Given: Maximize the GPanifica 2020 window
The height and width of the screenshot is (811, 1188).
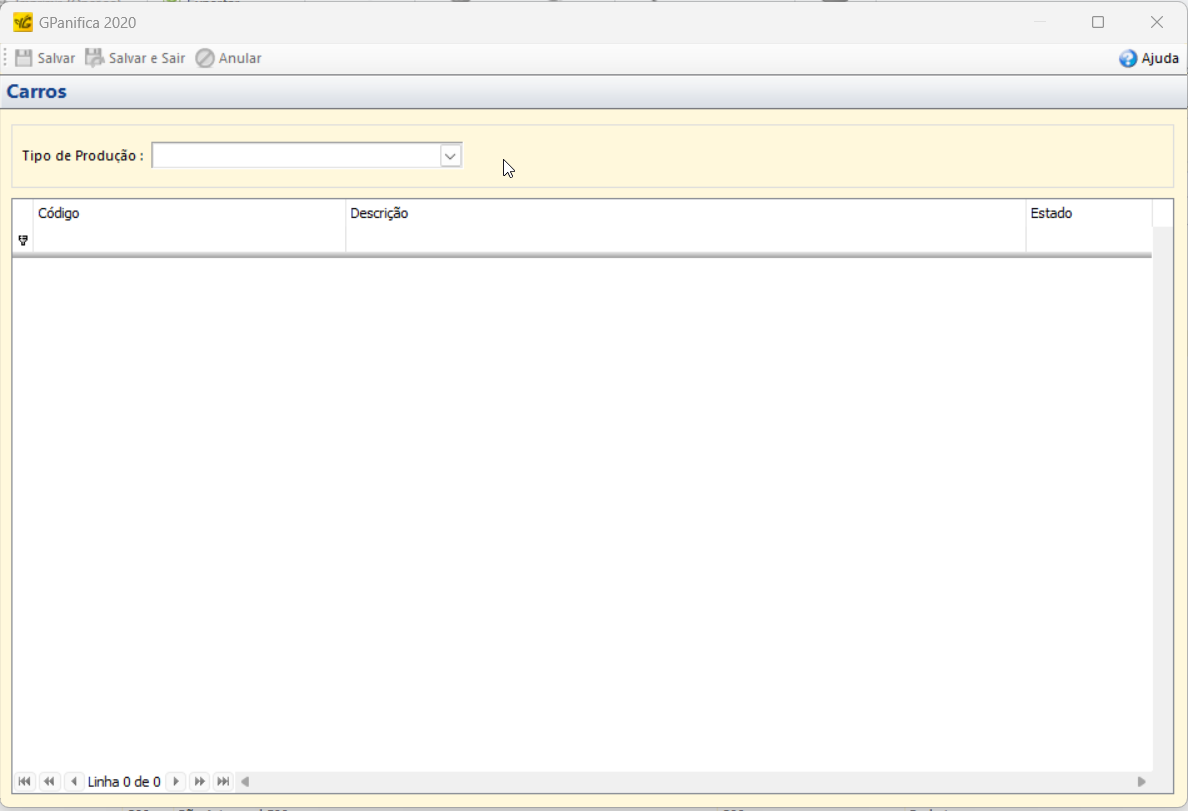Looking at the screenshot, I should tap(1098, 22).
